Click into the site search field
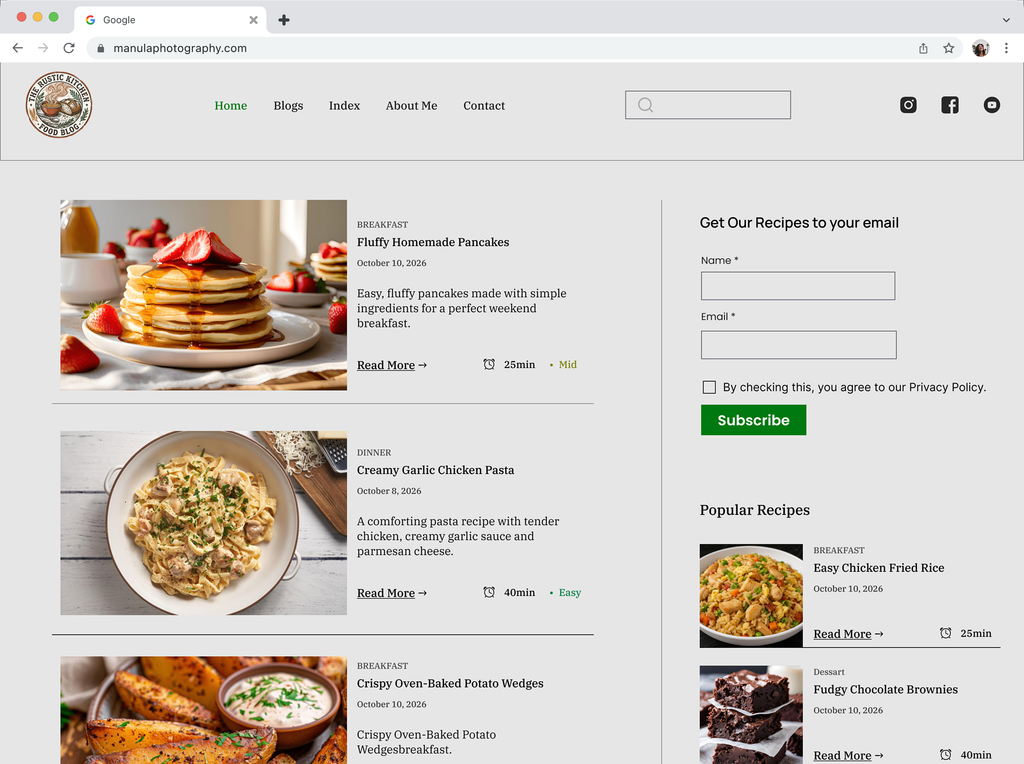The image size is (1024, 764). pyautogui.click(x=708, y=105)
